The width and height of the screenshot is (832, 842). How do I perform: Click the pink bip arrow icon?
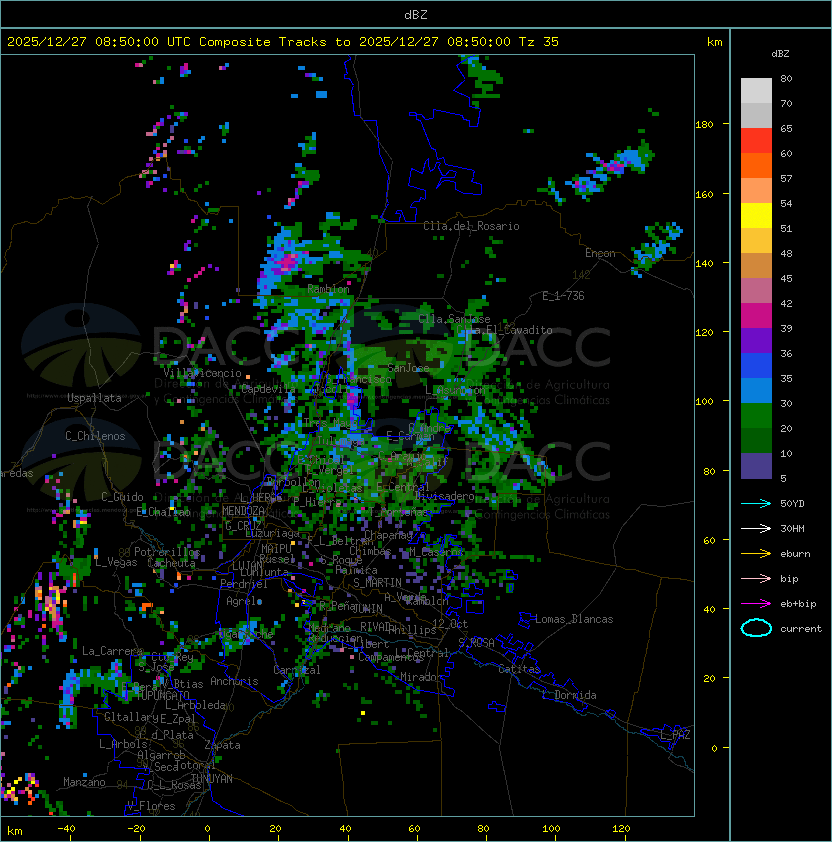(756, 578)
